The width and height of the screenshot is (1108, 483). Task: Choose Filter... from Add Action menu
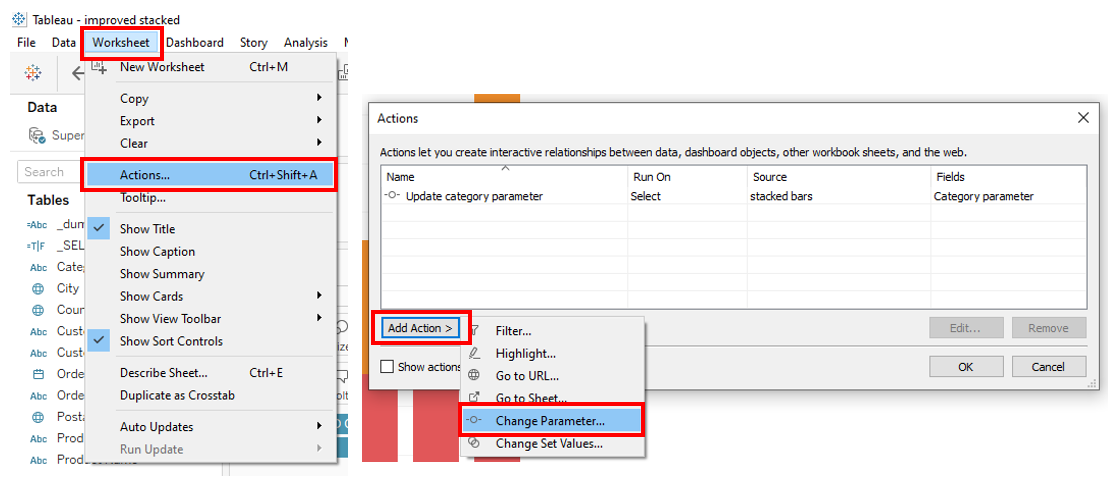552,330
